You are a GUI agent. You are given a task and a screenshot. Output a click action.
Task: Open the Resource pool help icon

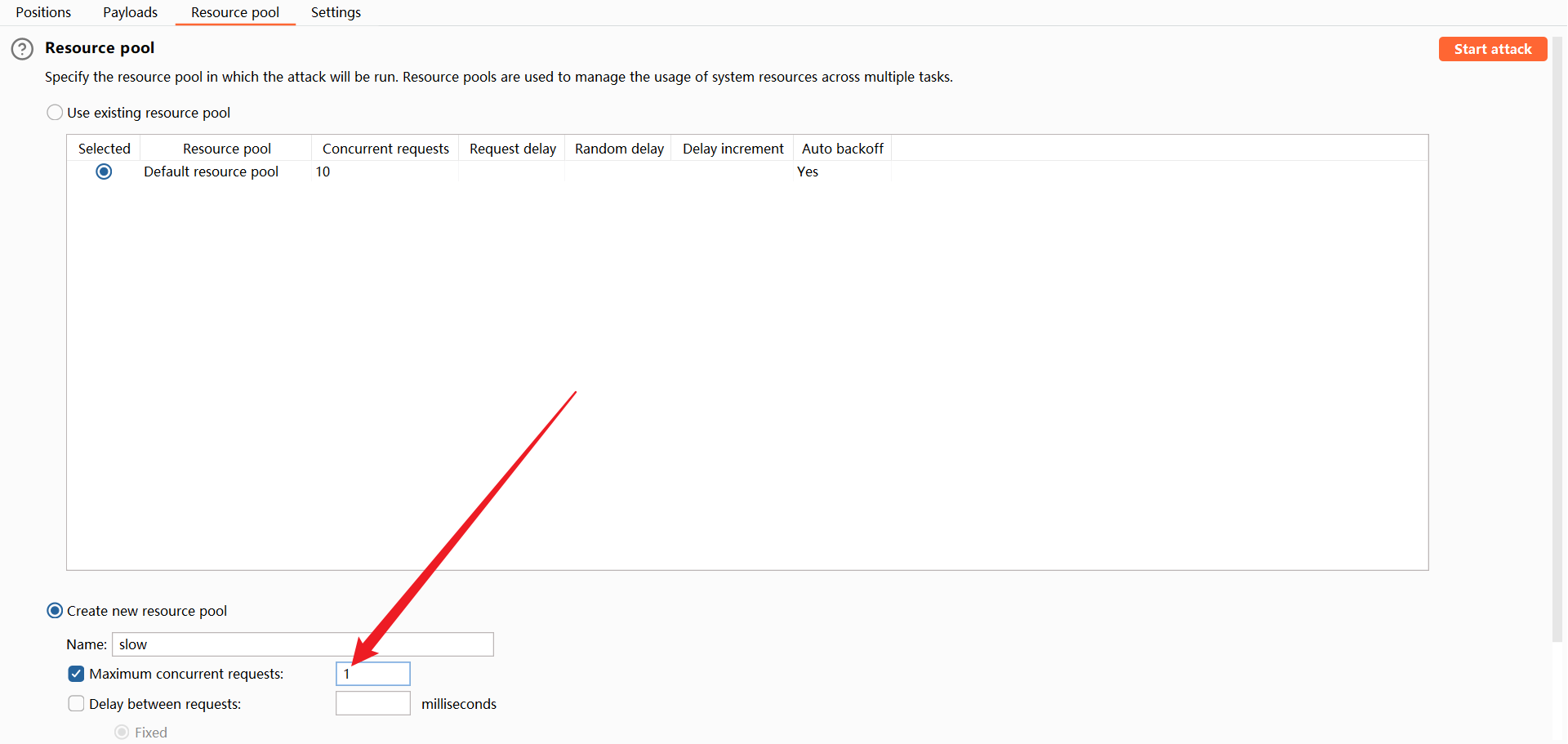point(22,49)
